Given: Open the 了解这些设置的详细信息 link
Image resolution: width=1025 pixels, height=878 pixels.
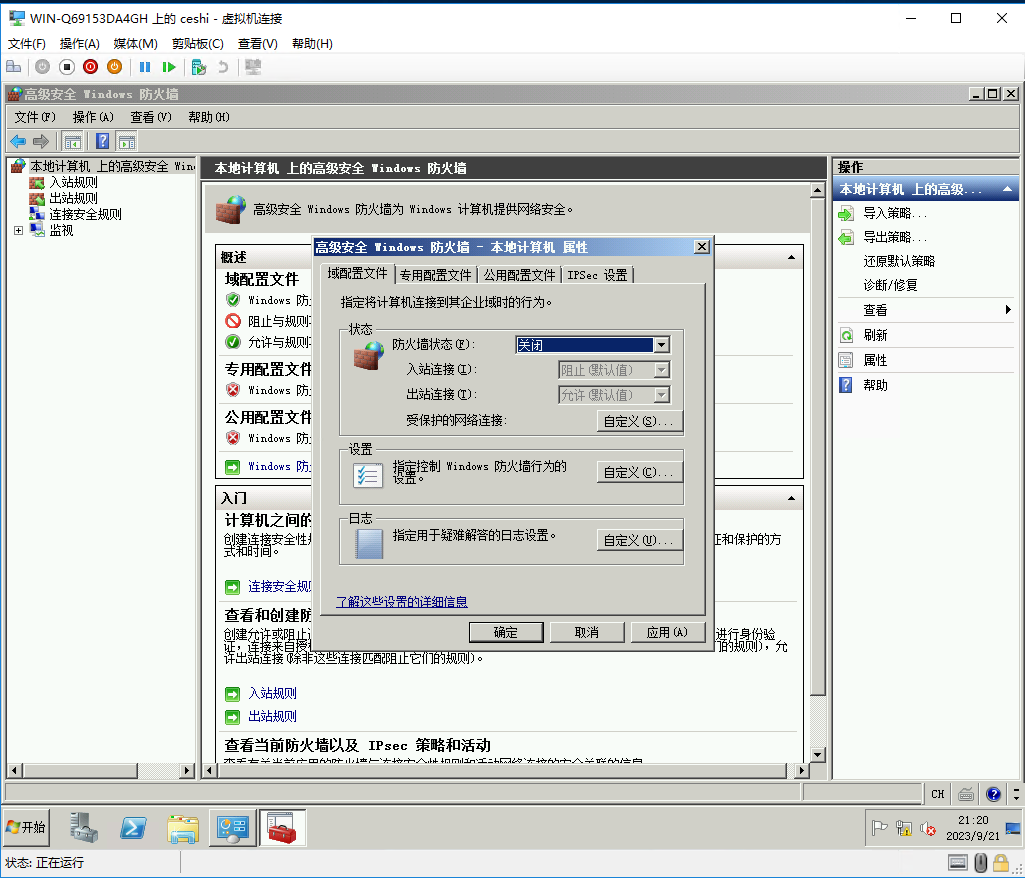Looking at the screenshot, I should coord(402,602).
